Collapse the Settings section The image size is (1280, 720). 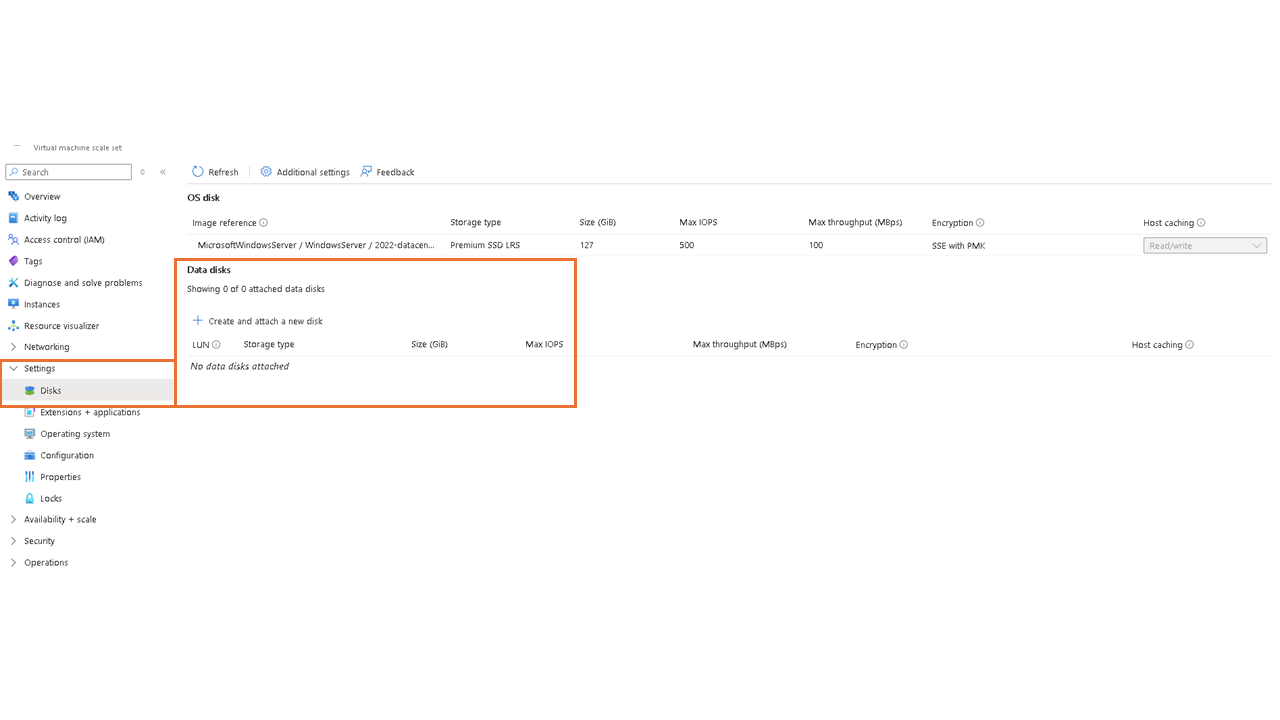[x=13, y=369]
